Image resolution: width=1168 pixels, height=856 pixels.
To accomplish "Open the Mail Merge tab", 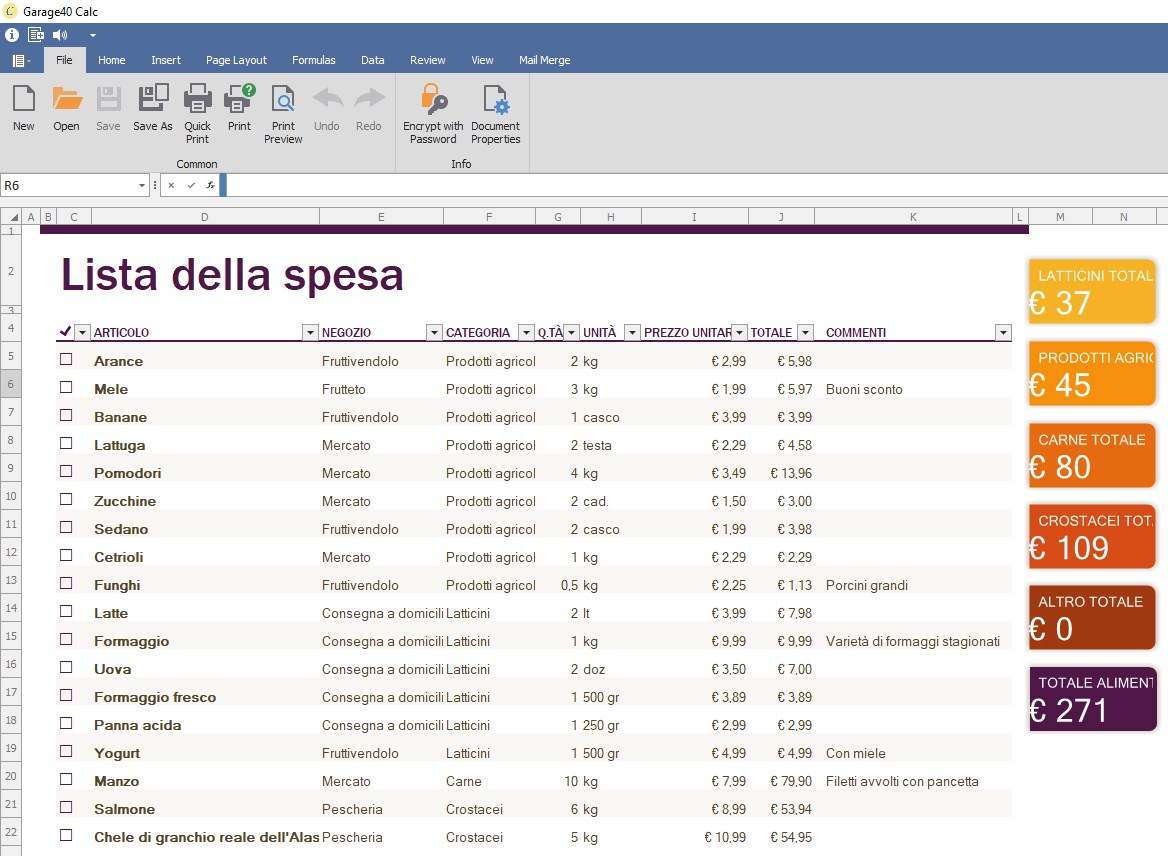I will 545,60.
